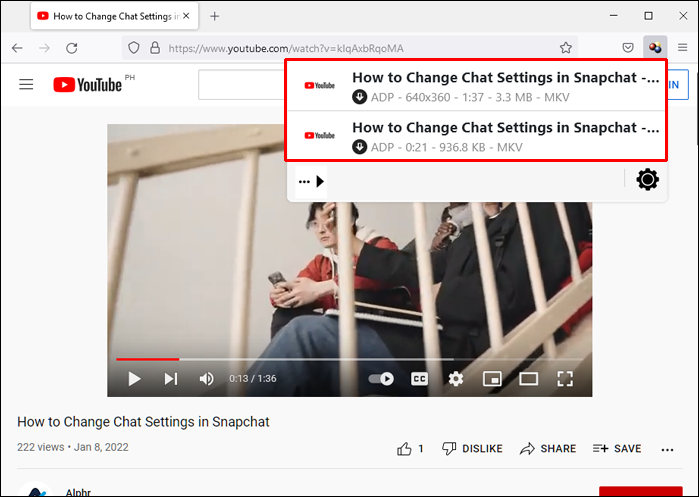The width and height of the screenshot is (699, 497).
Task: Click the Alphr channel name
Action: click(x=78, y=492)
